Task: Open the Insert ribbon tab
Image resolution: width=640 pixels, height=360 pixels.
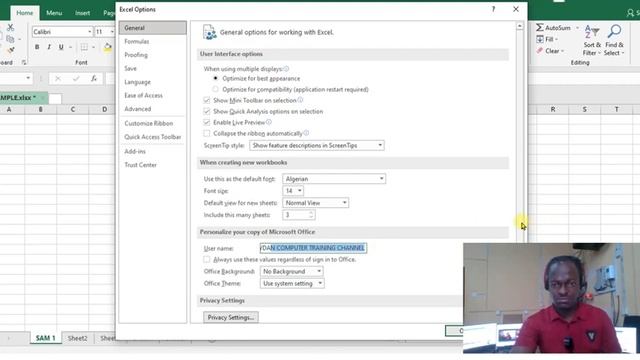Action: tap(82, 13)
